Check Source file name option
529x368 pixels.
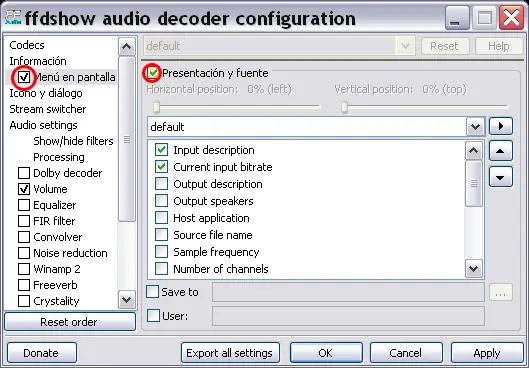pyautogui.click(x=161, y=234)
